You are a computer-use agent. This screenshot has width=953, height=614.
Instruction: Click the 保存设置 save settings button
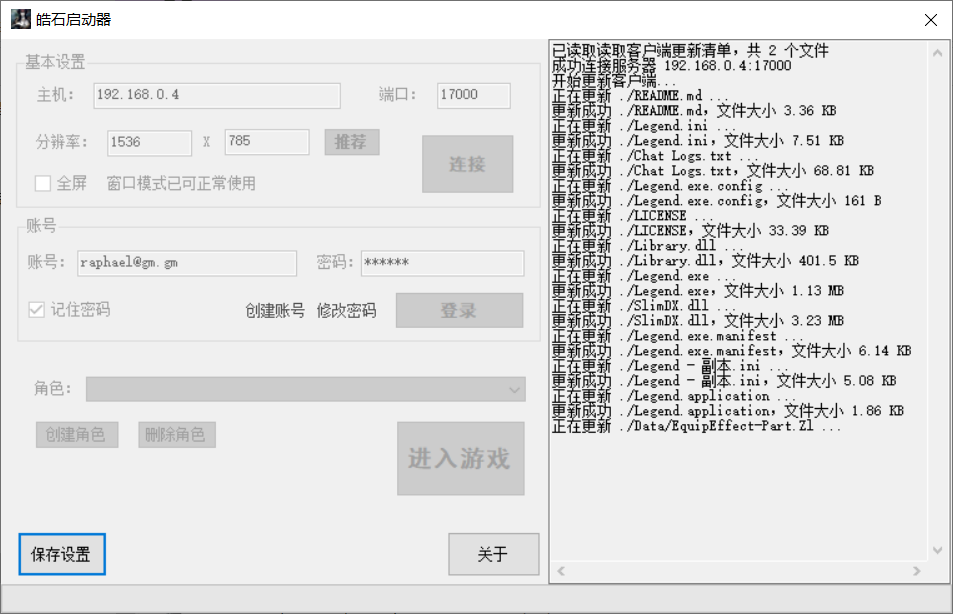point(62,555)
